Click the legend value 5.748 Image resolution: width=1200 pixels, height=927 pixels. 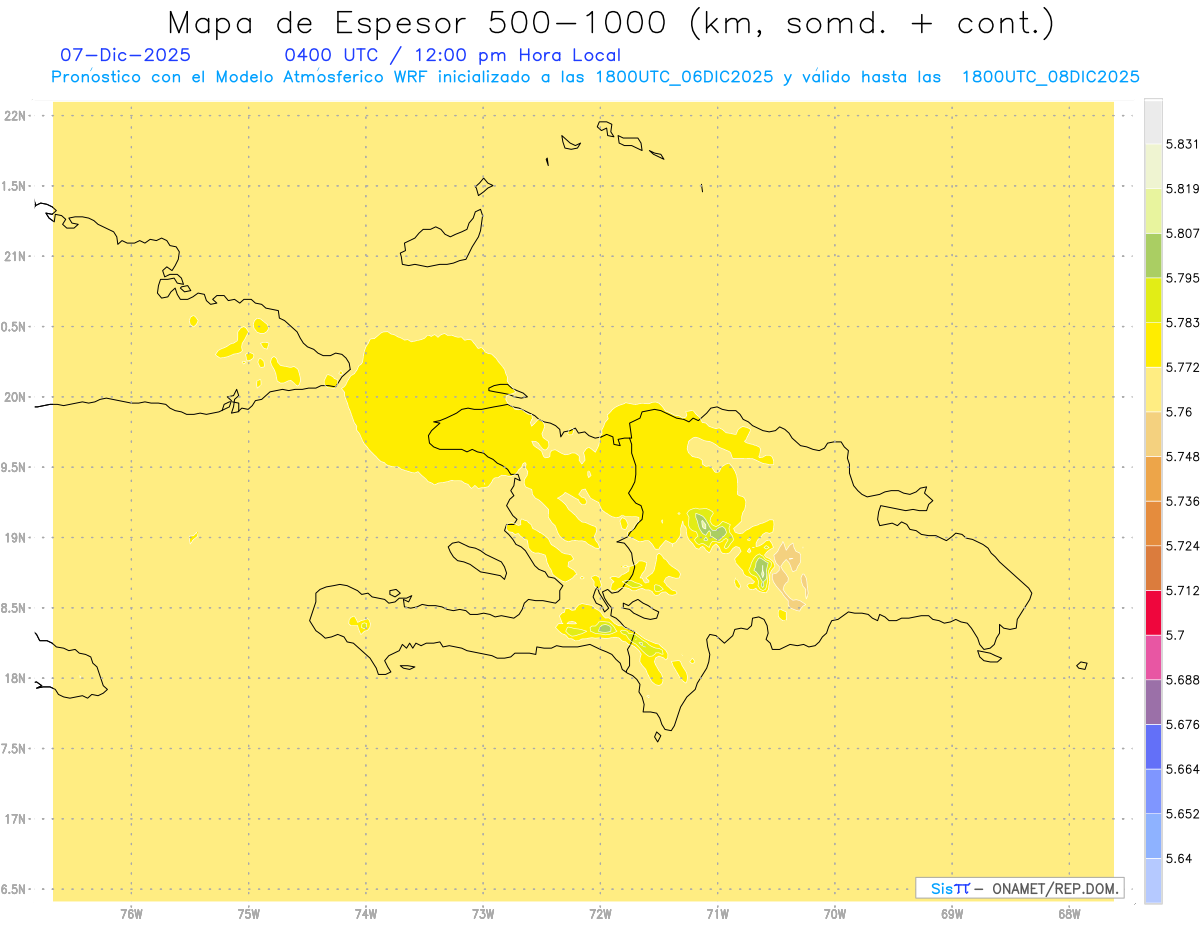[1182, 457]
